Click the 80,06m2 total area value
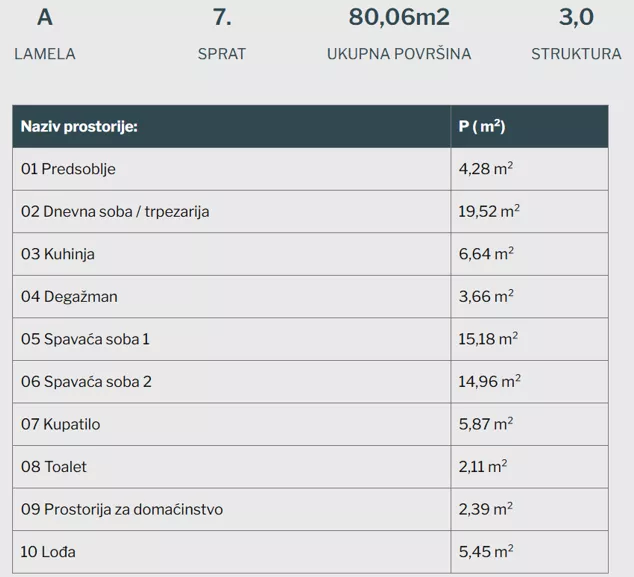Viewport: 634px width, 577px height. pos(399,17)
